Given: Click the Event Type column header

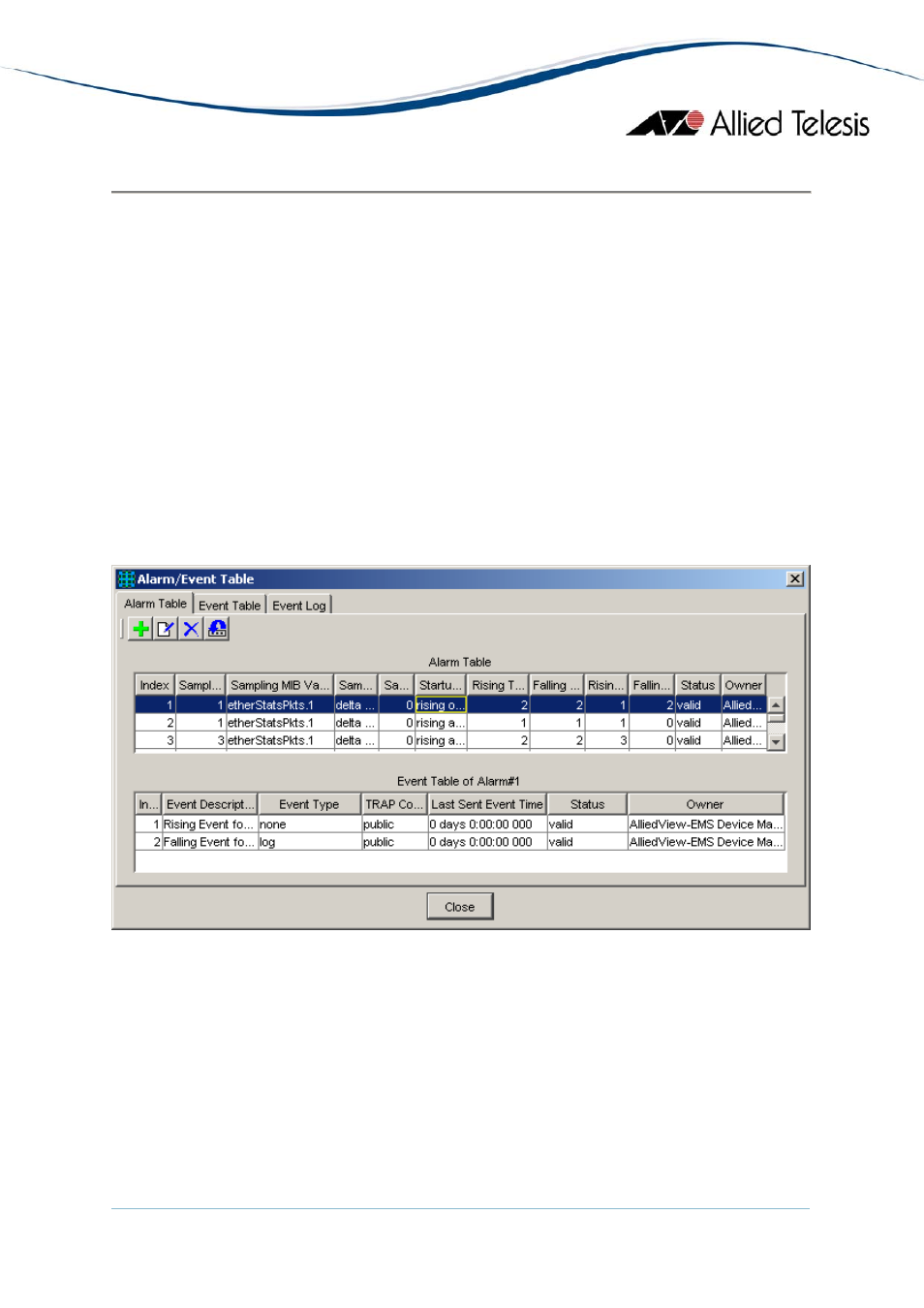Looking at the screenshot, I should coord(309,804).
